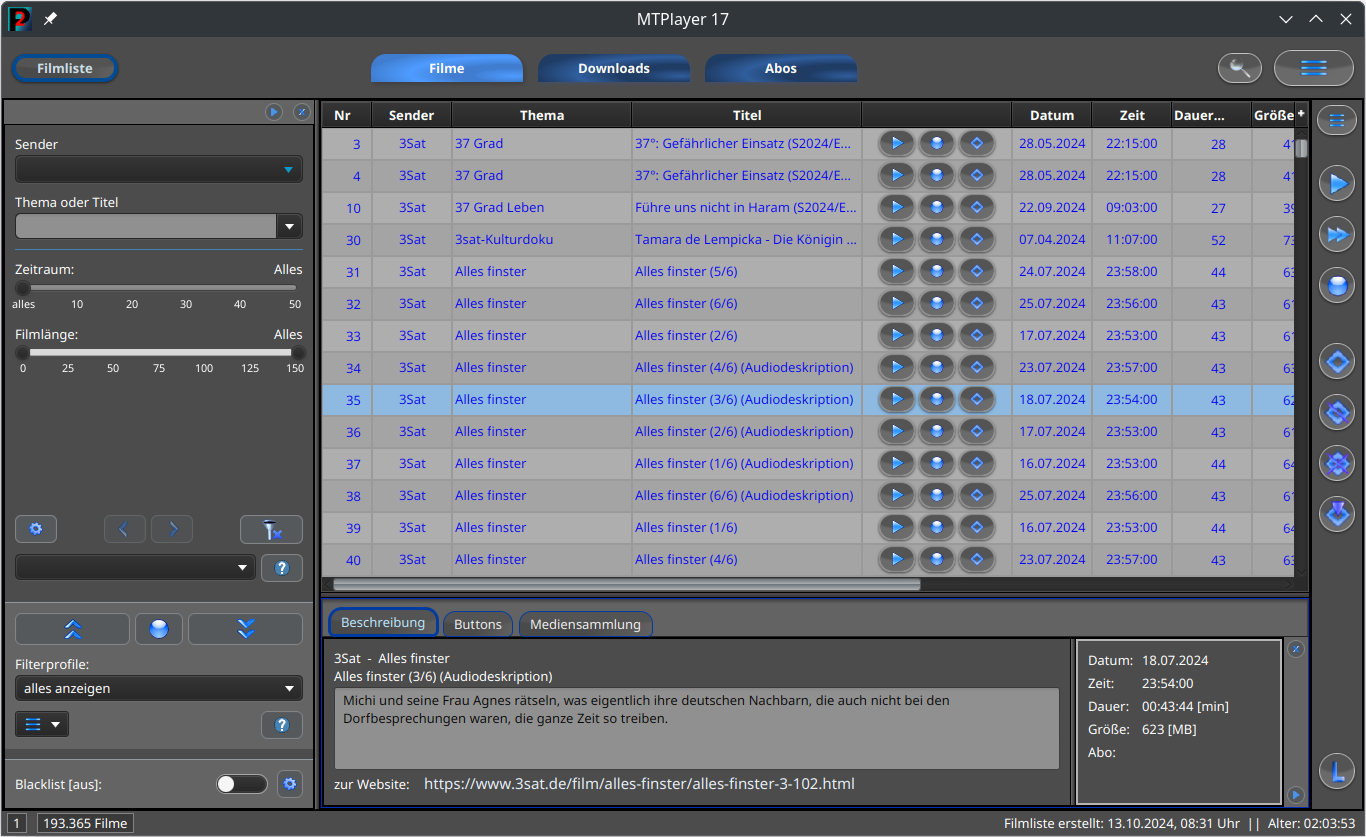
Task: Open the search magnifier in top bar
Action: 1240,68
